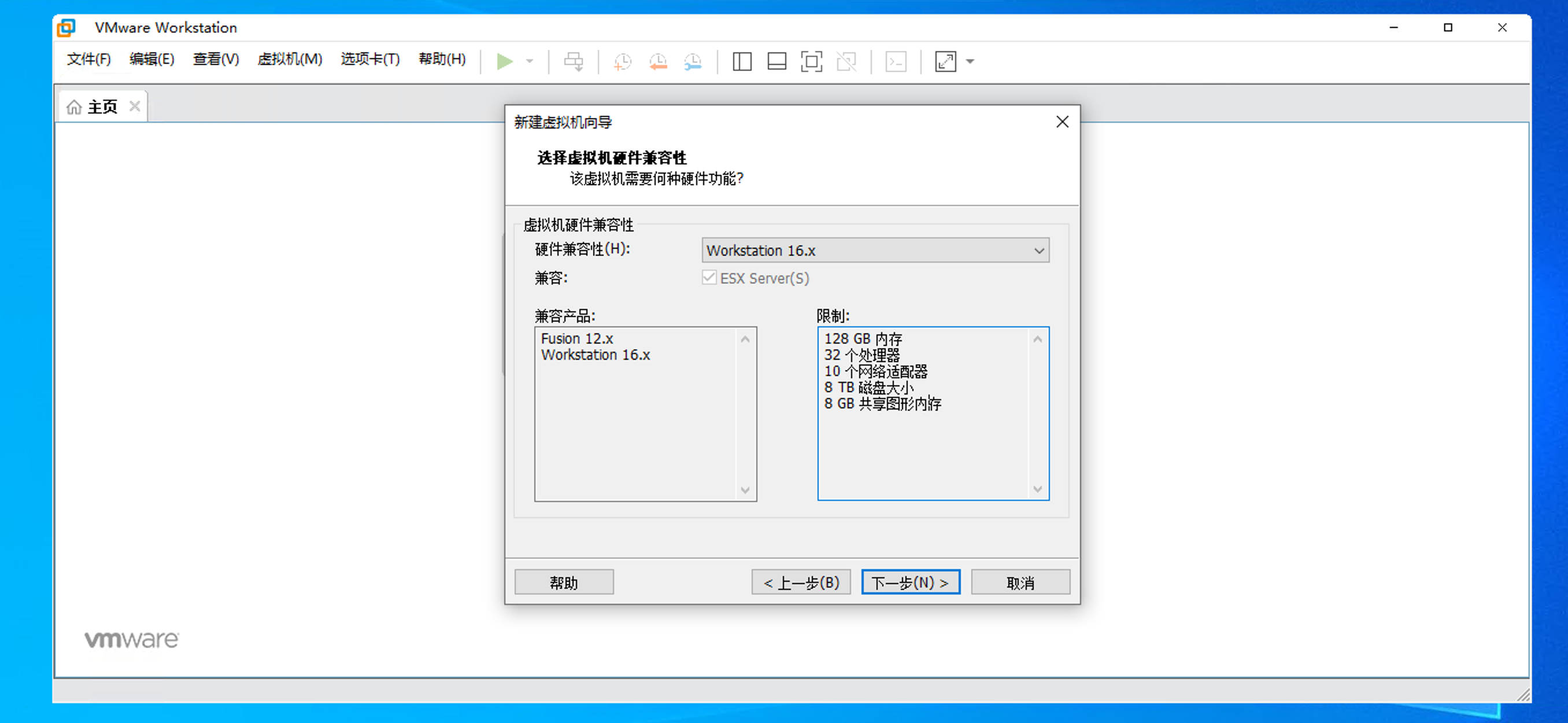Revert the VM to its snapshot
Viewport: 1568px width, 723px height.
click(657, 61)
